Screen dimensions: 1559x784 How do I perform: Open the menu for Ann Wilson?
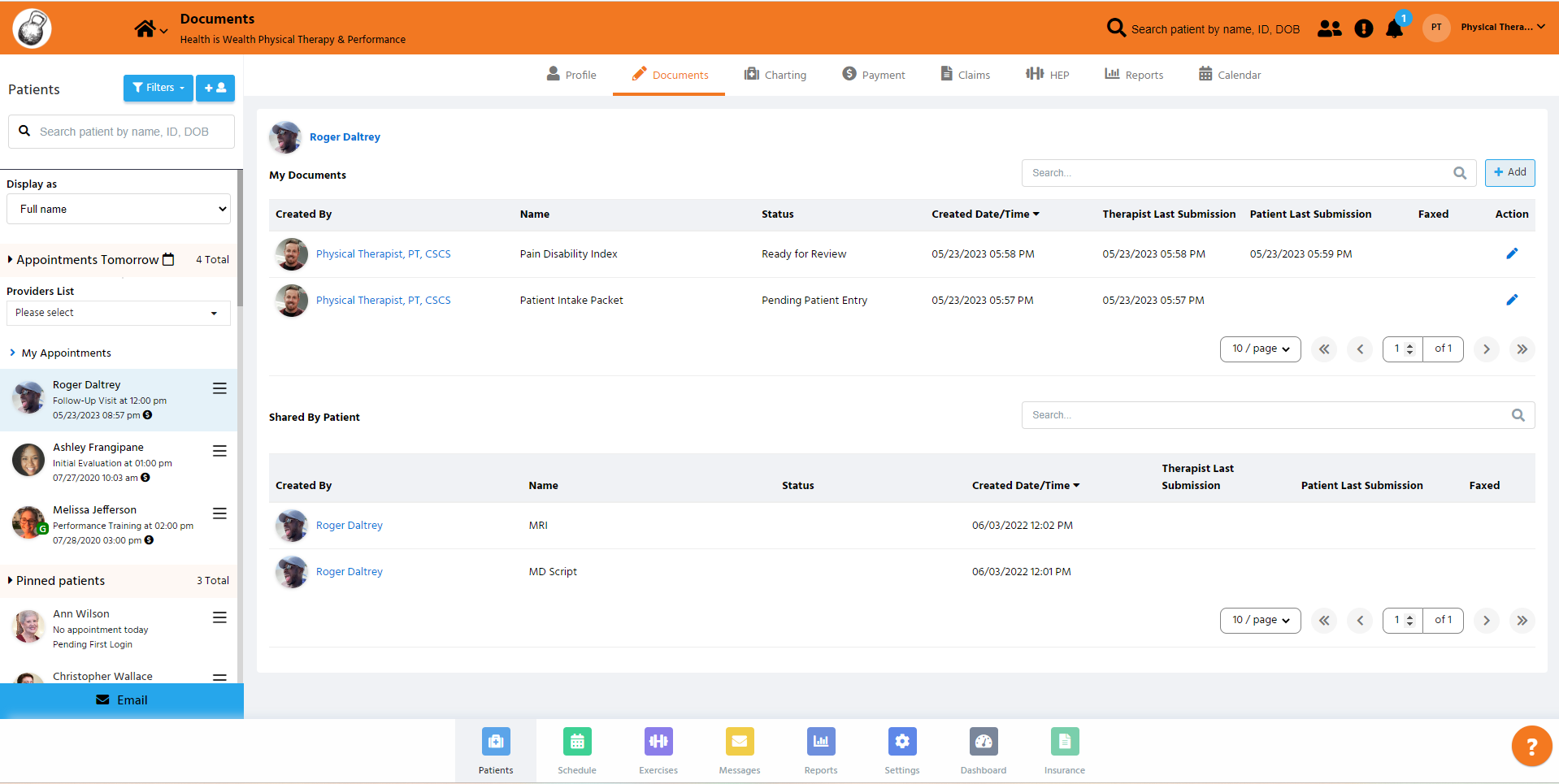[219, 617]
